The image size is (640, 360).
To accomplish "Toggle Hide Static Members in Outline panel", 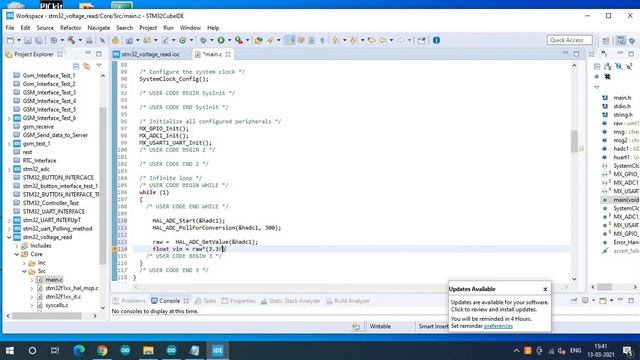I will [629, 66].
